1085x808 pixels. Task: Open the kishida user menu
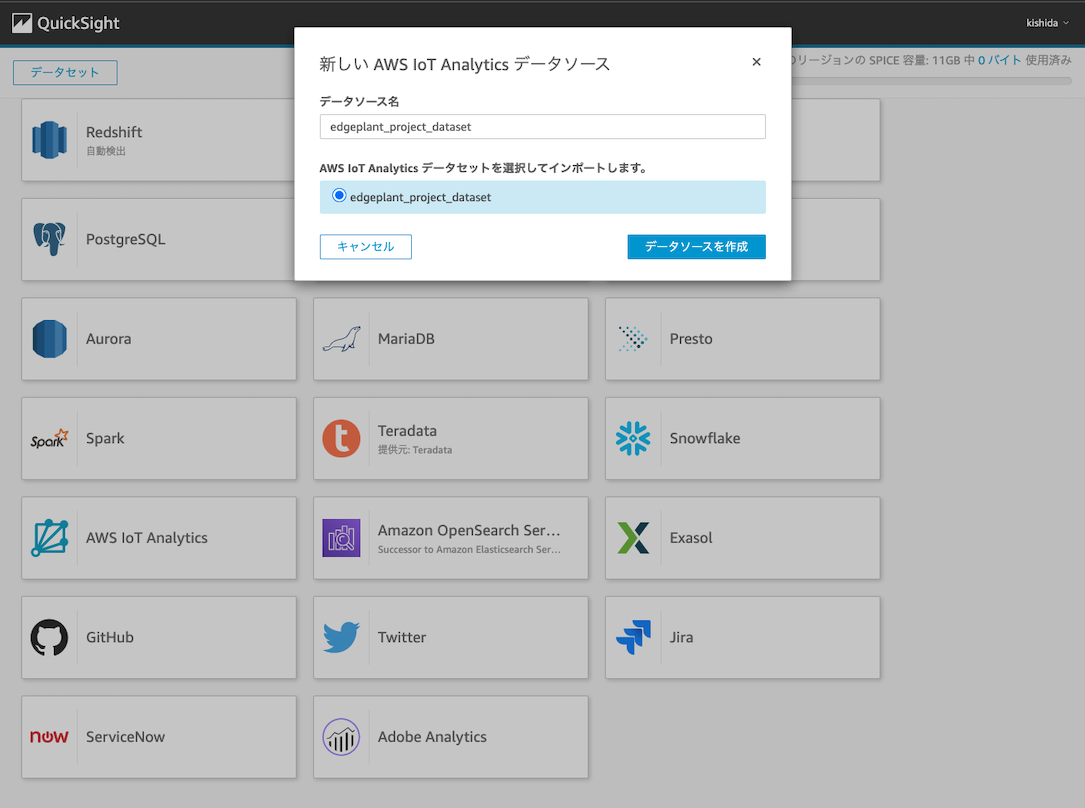[1048, 23]
